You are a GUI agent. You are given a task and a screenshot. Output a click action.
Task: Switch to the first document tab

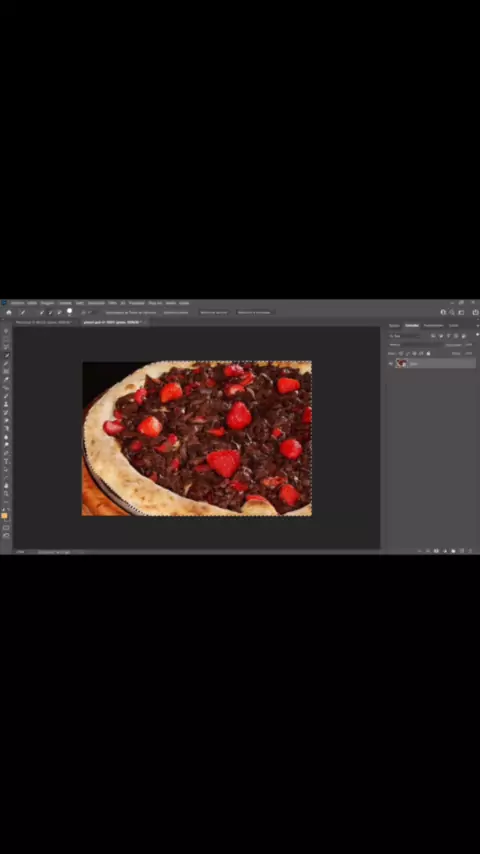point(44,322)
